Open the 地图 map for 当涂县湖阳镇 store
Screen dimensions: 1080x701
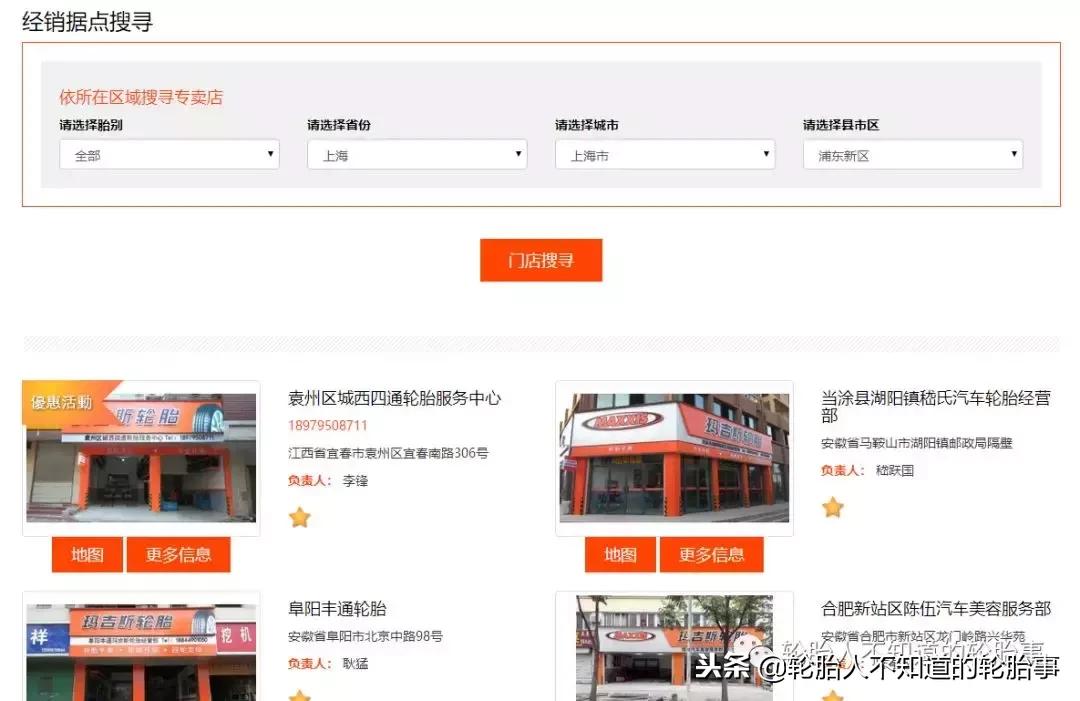(x=618, y=554)
